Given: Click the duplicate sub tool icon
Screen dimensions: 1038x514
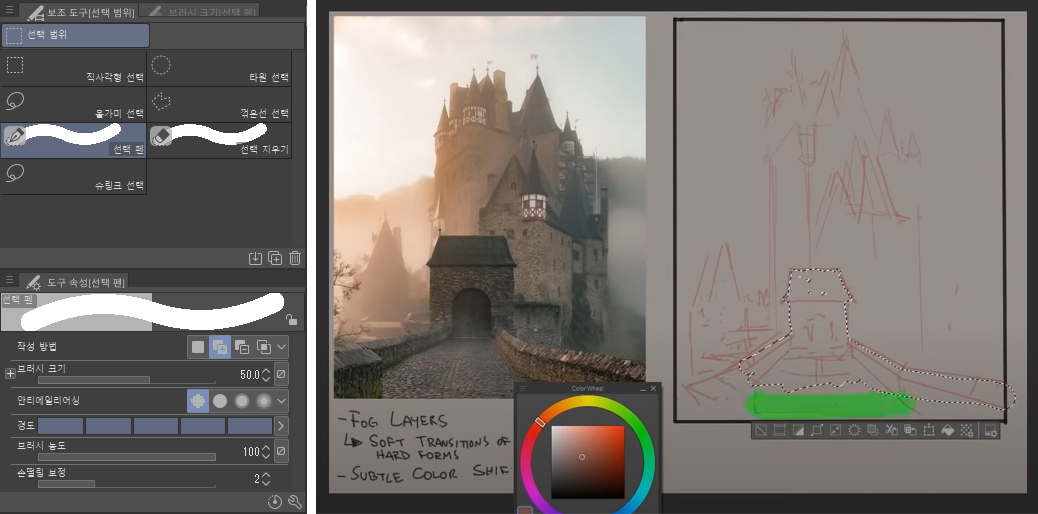Looking at the screenshot, I should [275, 258].
